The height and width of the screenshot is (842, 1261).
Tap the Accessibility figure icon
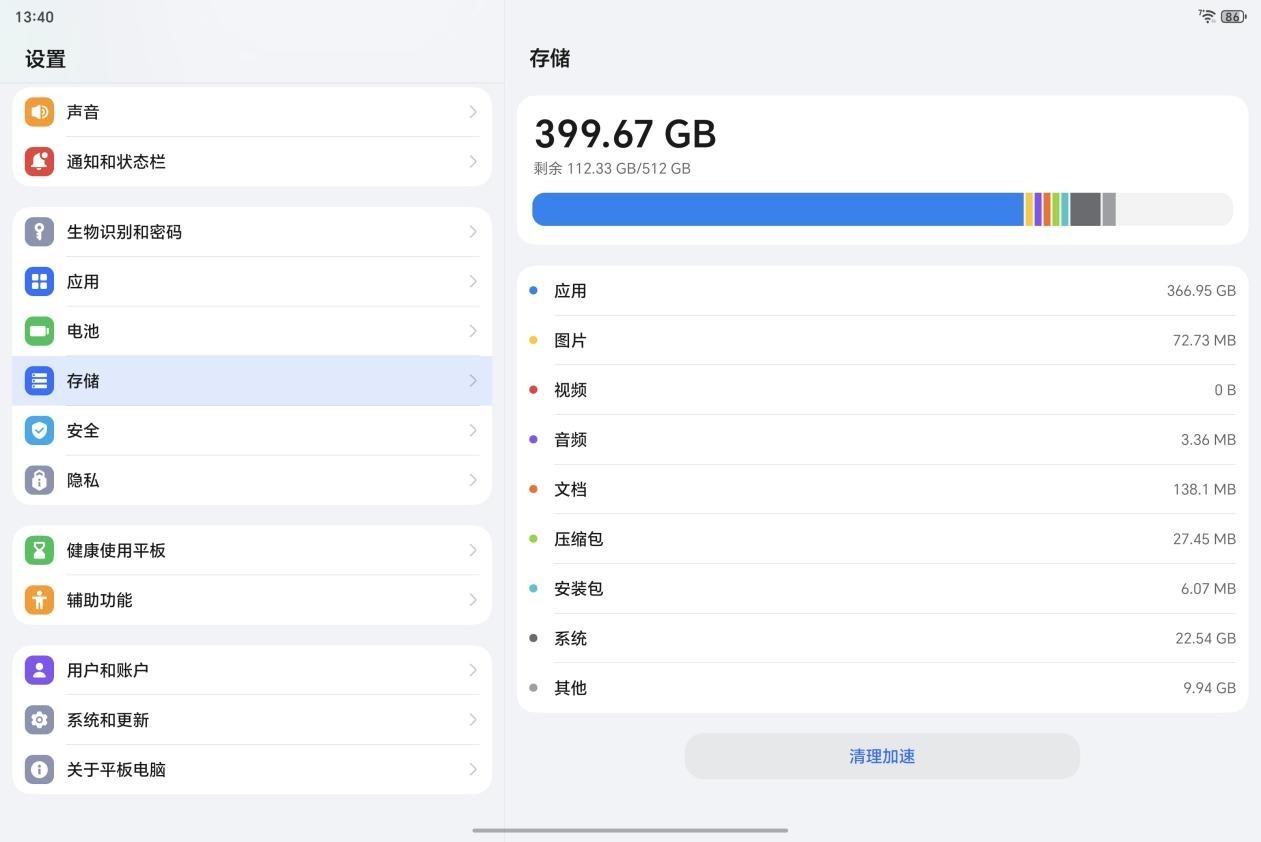39,600
